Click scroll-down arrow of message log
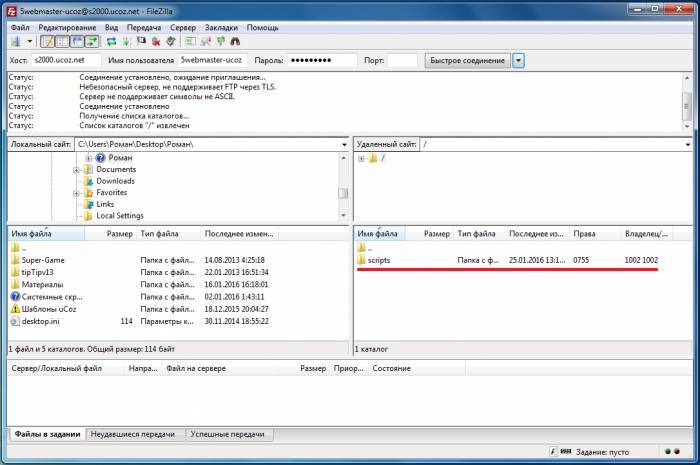This screenshot has height=465, width=700. (x=687, y=127)
